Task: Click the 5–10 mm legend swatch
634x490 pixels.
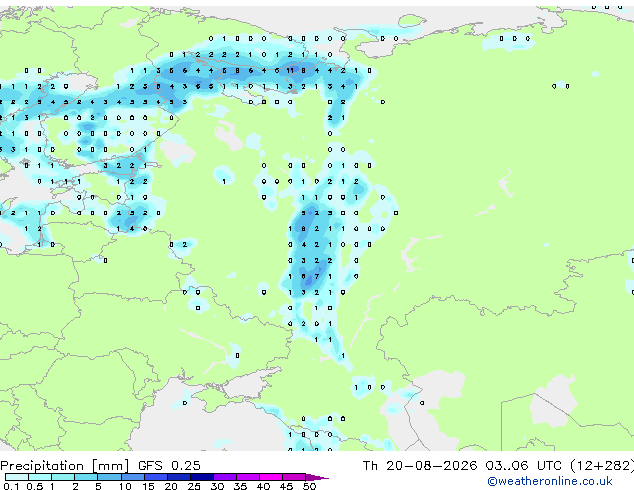Action: point(110,477)
